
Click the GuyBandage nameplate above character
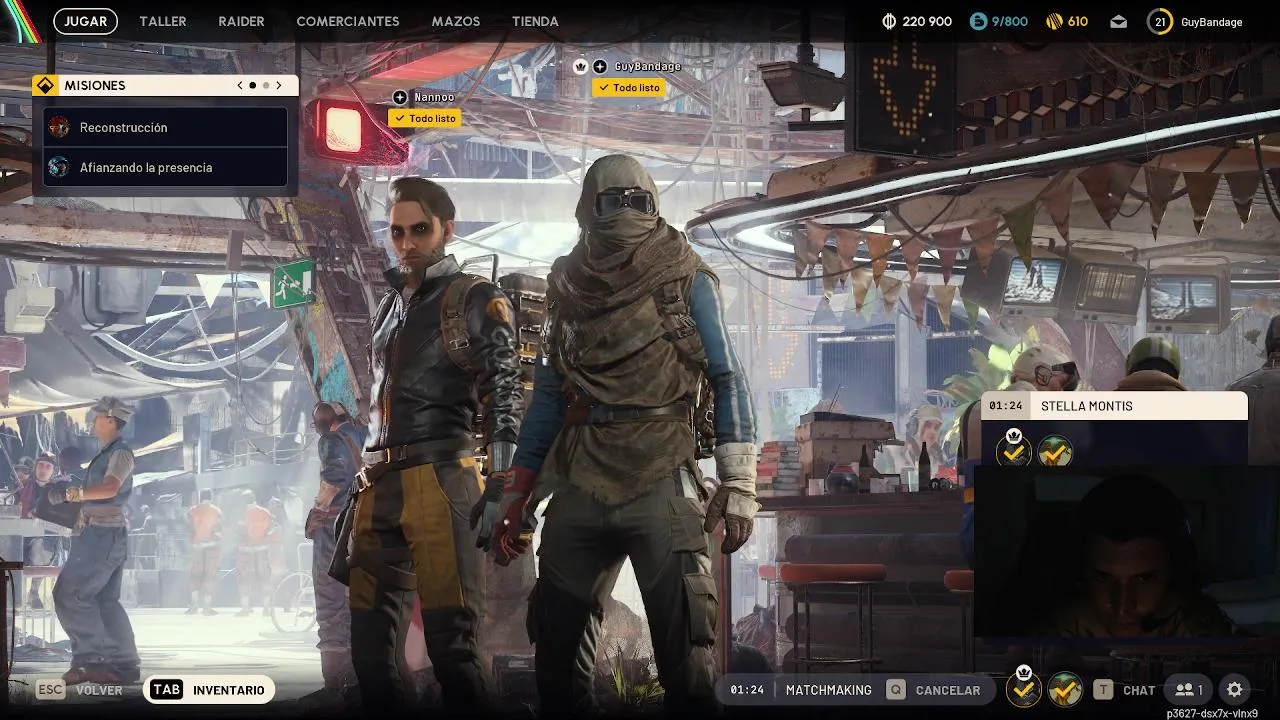tap(648, 66)
